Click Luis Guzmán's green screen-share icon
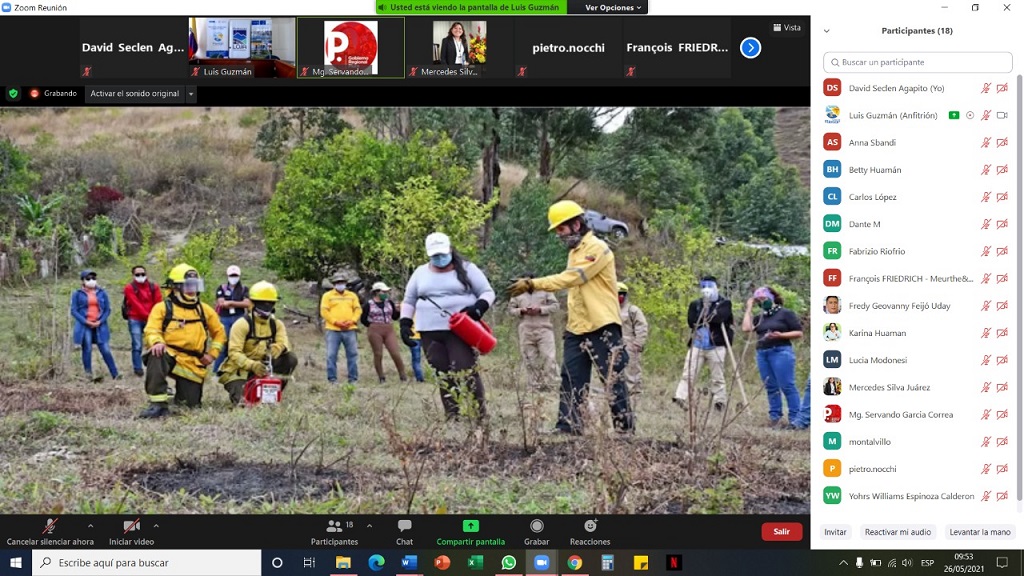This screenshot has height=576, width=1024. tap(953, 116)
